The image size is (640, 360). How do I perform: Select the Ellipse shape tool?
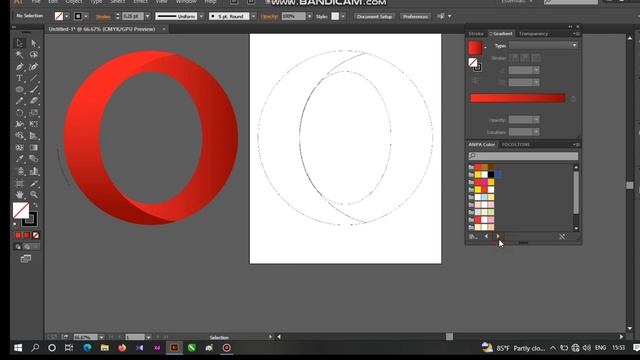coord(19,89)
